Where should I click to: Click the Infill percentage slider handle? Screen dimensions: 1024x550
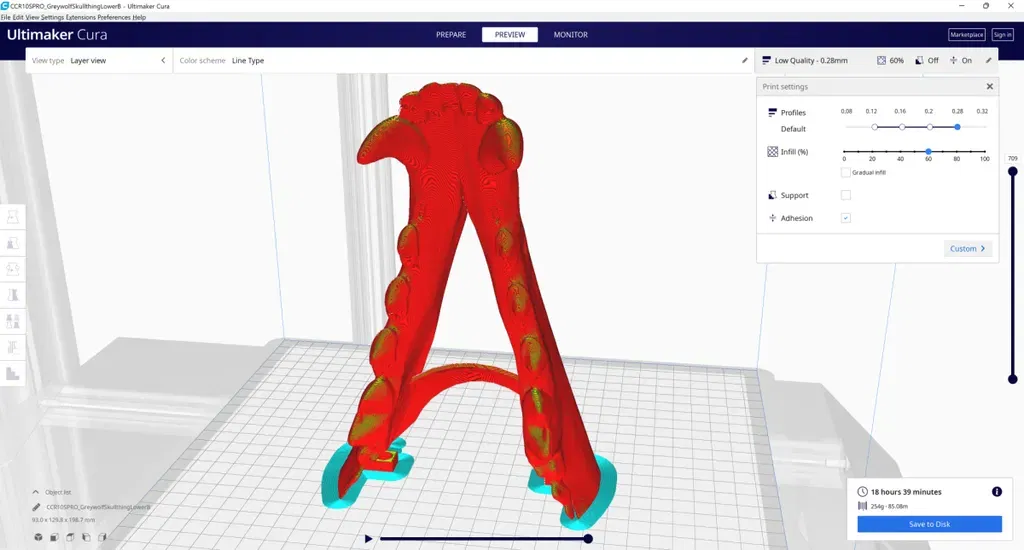928,152
